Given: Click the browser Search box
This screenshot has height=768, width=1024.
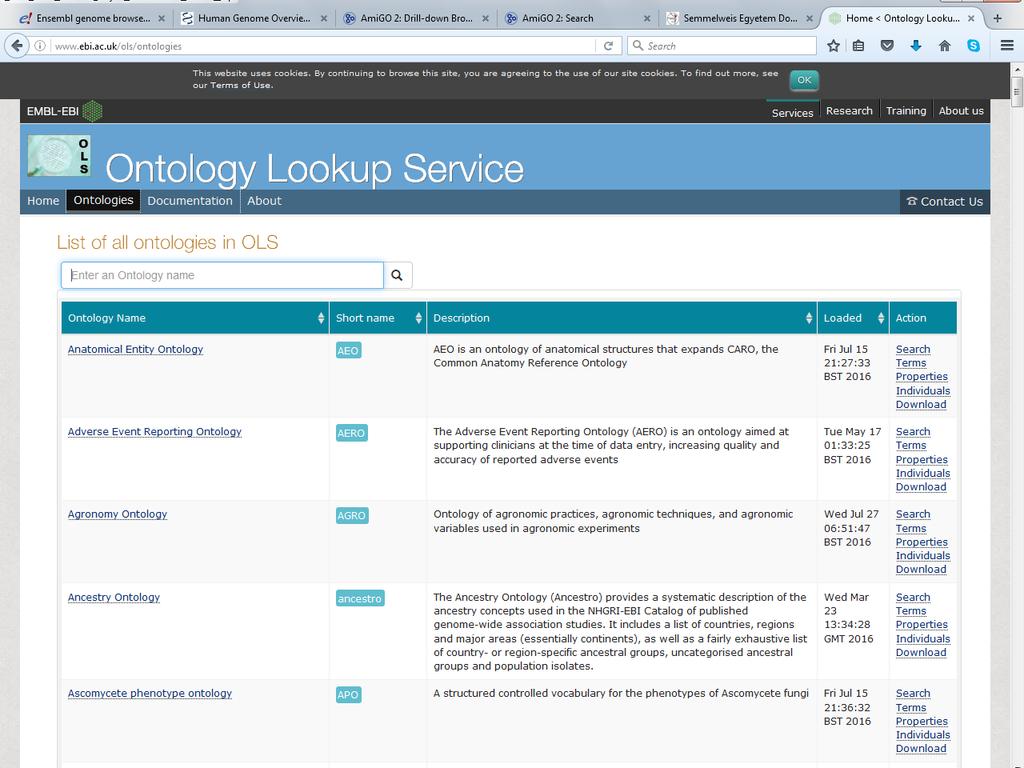Looking at the screenshot, I should tap(722, 46).
